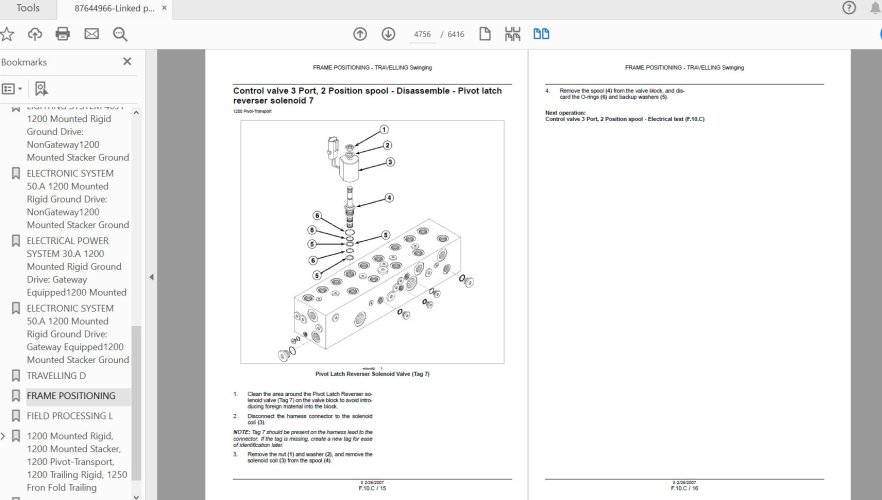Toggle two-page view mode
The width and height of the screenshot is (882, 500).
pyautogui.click(x=541, y=34)
